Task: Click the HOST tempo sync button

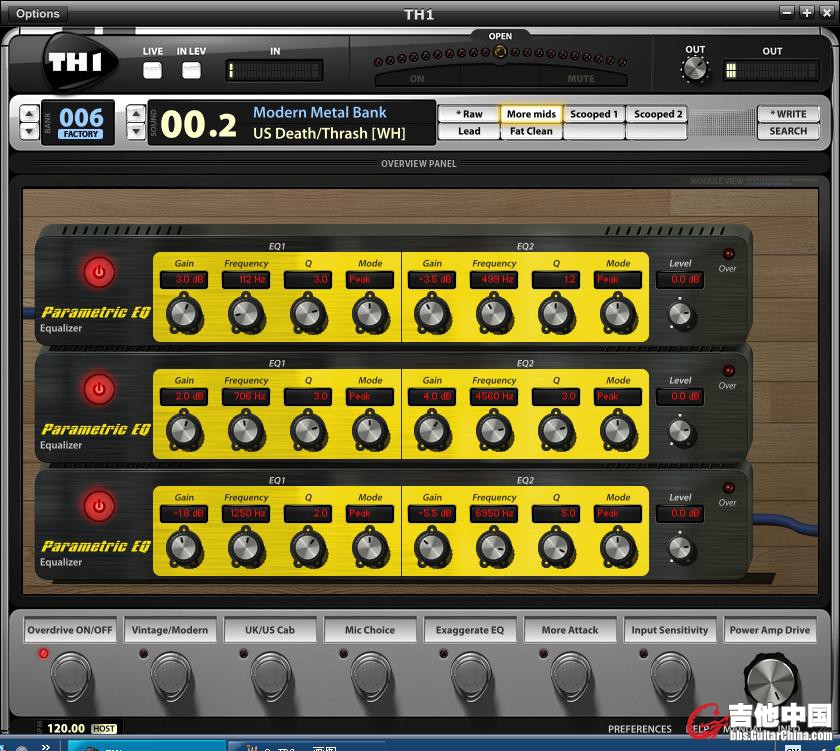Action: click(x=104, y=729)
